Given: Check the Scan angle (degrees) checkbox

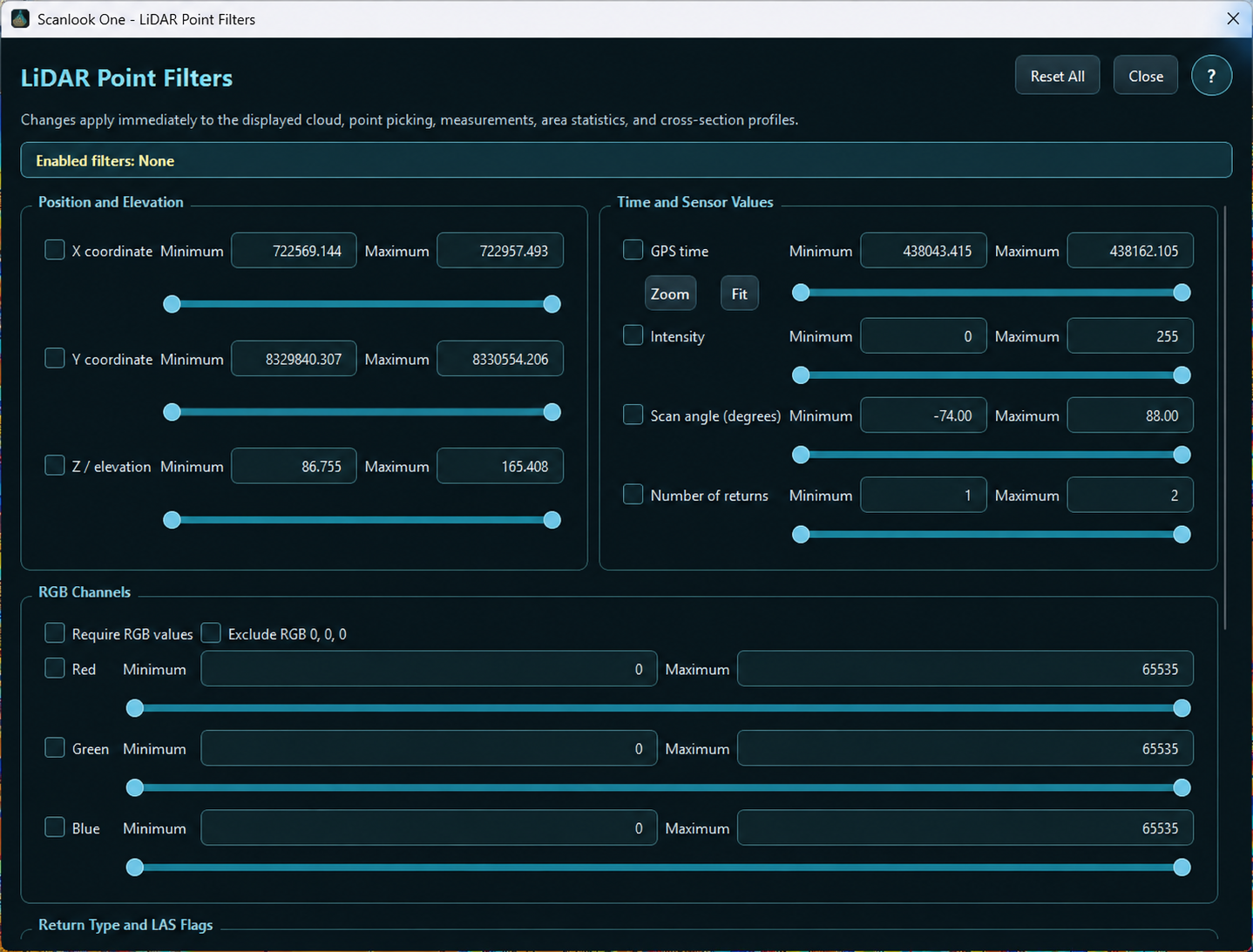Looking at the screenshot, I should tap(633, 415).
